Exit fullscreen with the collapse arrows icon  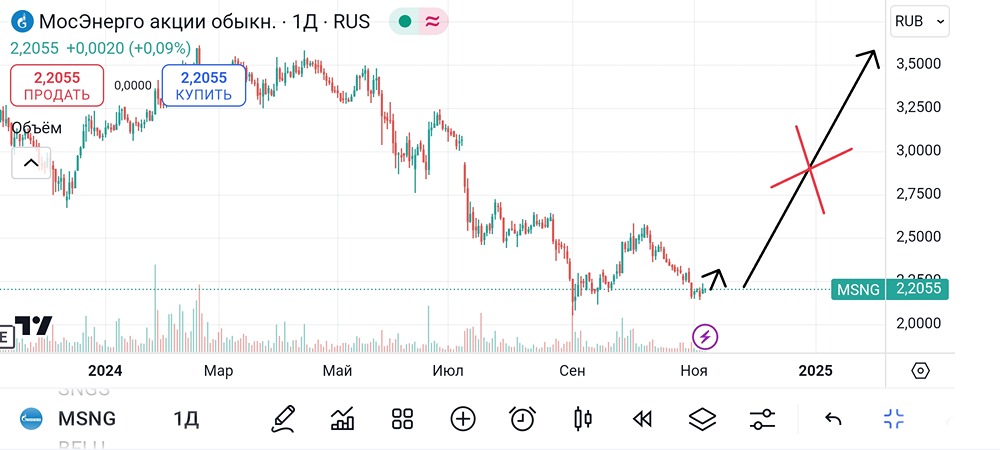click(x=894, y=419)
